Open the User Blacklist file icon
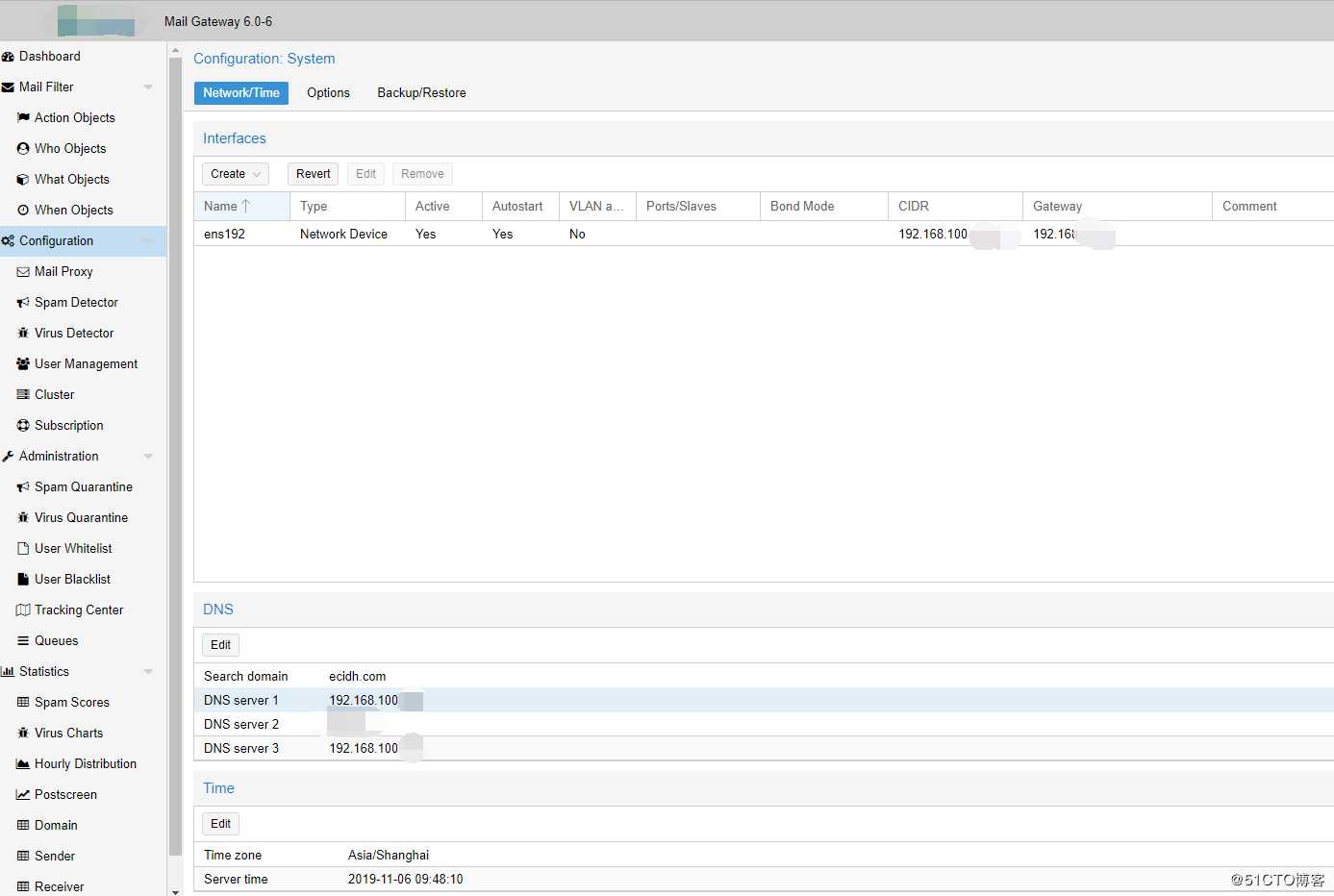Viewport: 1334px width, 896px height. tap(23, 580)
